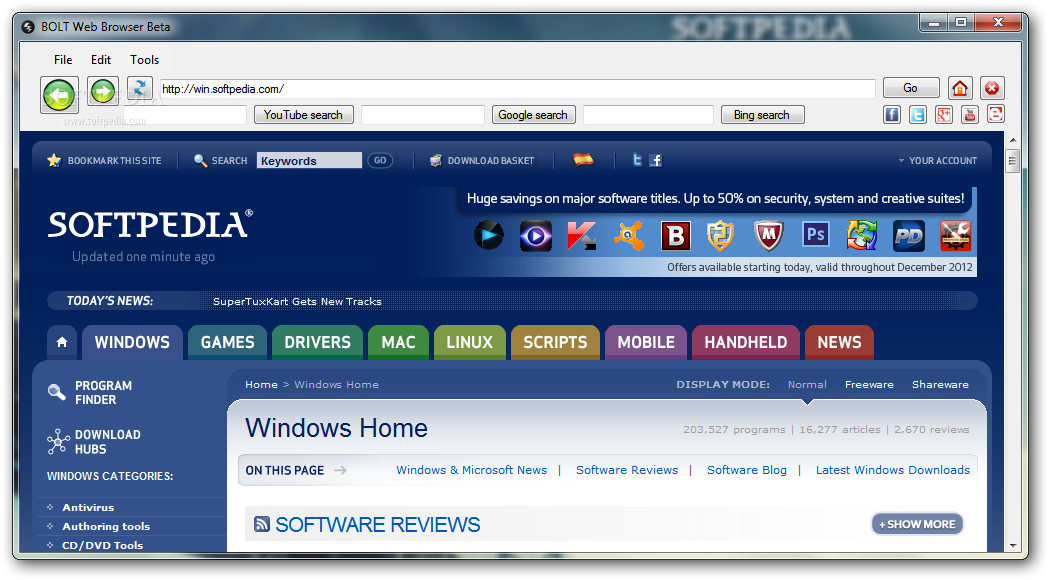Open the DOWNLOAD BASKET link

point(482,161)
